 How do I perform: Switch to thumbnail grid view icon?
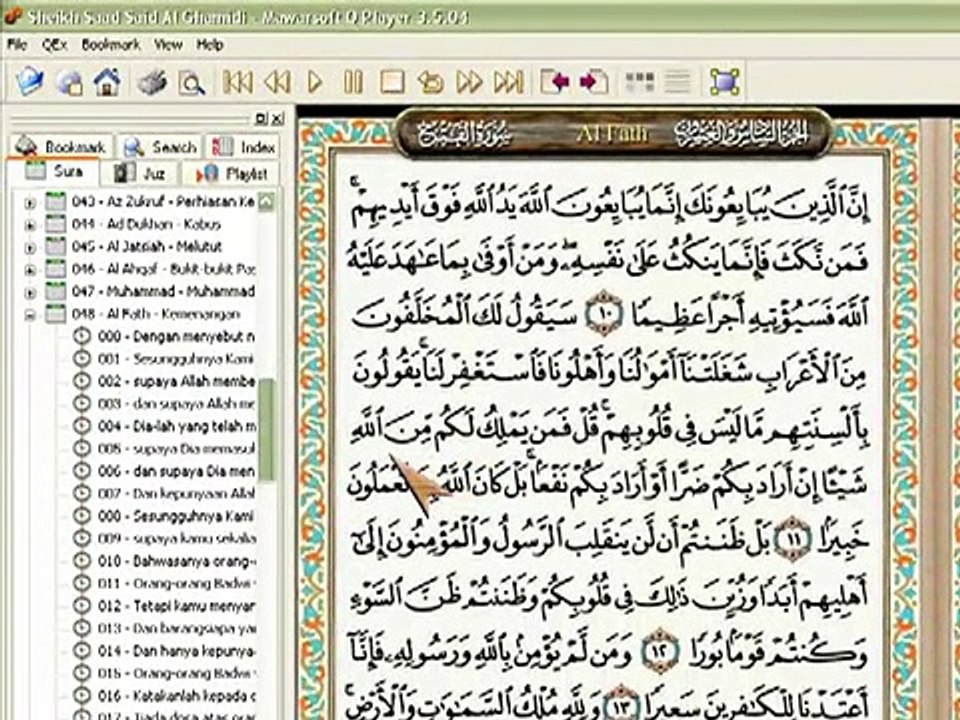[x=639, y=82]
